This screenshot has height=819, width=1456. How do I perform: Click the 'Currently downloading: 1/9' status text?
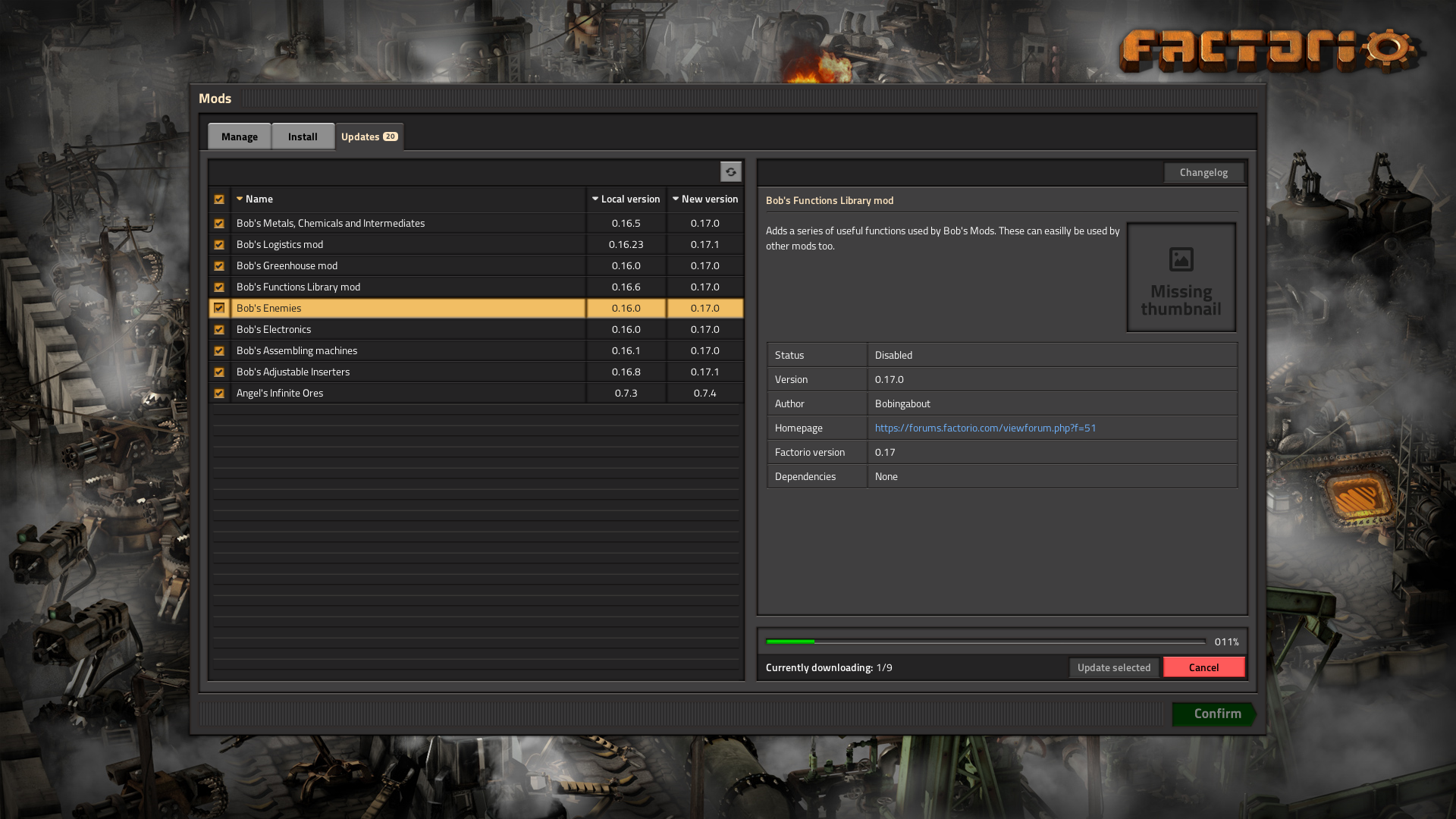click(829, 667)
